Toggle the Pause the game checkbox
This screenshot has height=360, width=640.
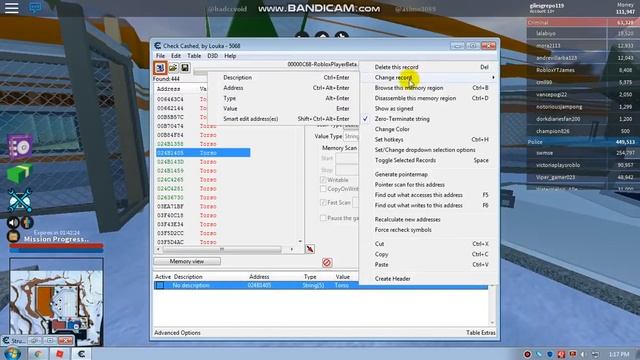(323, 218)
